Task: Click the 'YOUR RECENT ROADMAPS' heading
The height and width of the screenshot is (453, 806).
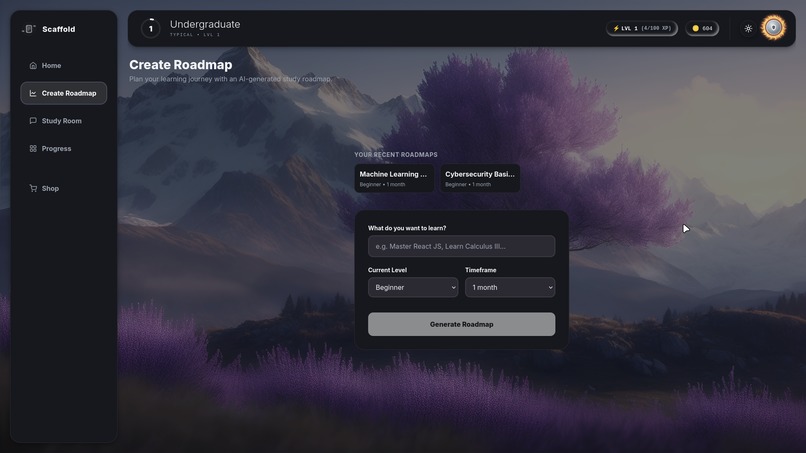Action: coord(396,155)
